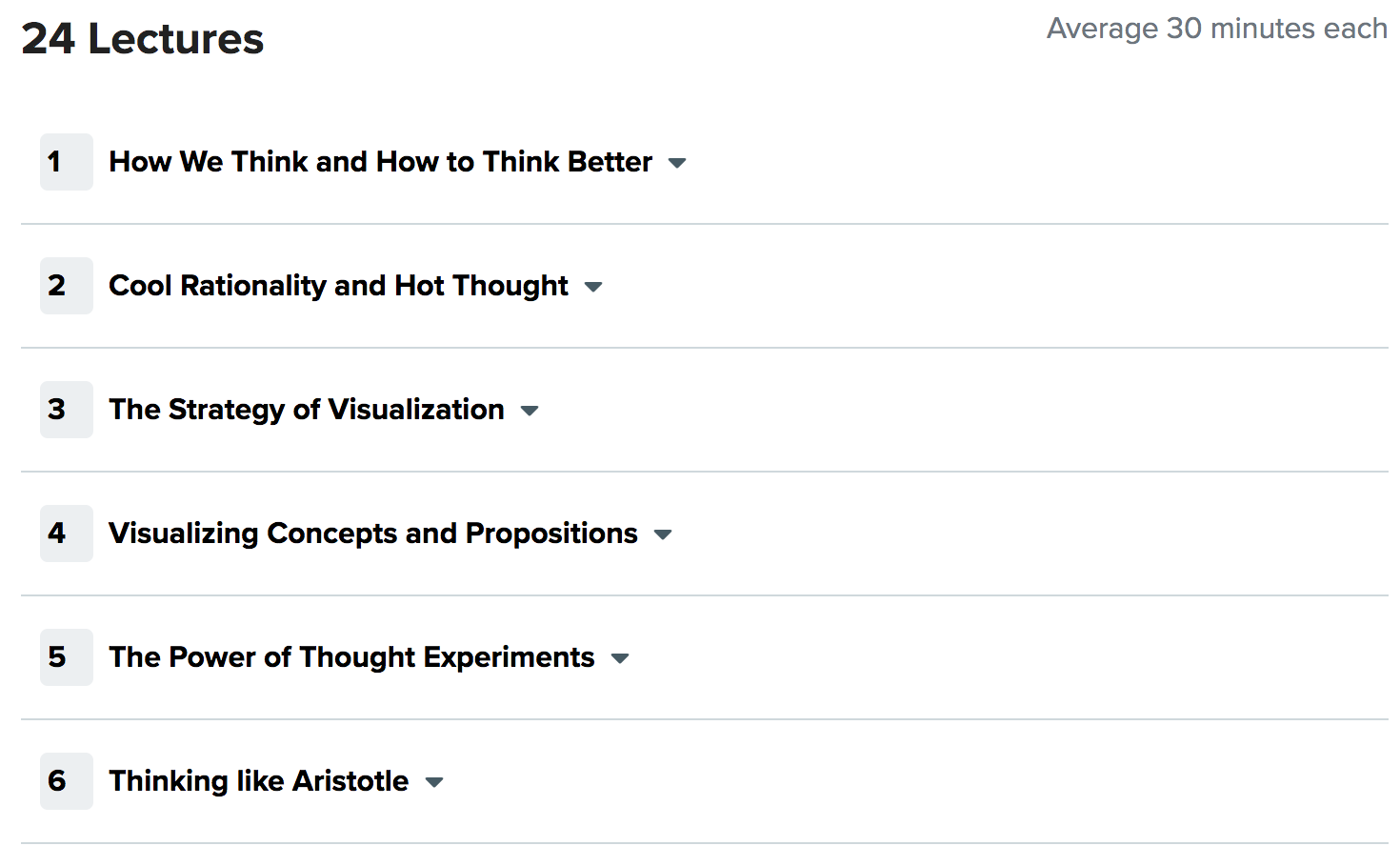
Task: Expand arrow beside Visualizing Concepts and Propositions
Action: click(663, 534)
